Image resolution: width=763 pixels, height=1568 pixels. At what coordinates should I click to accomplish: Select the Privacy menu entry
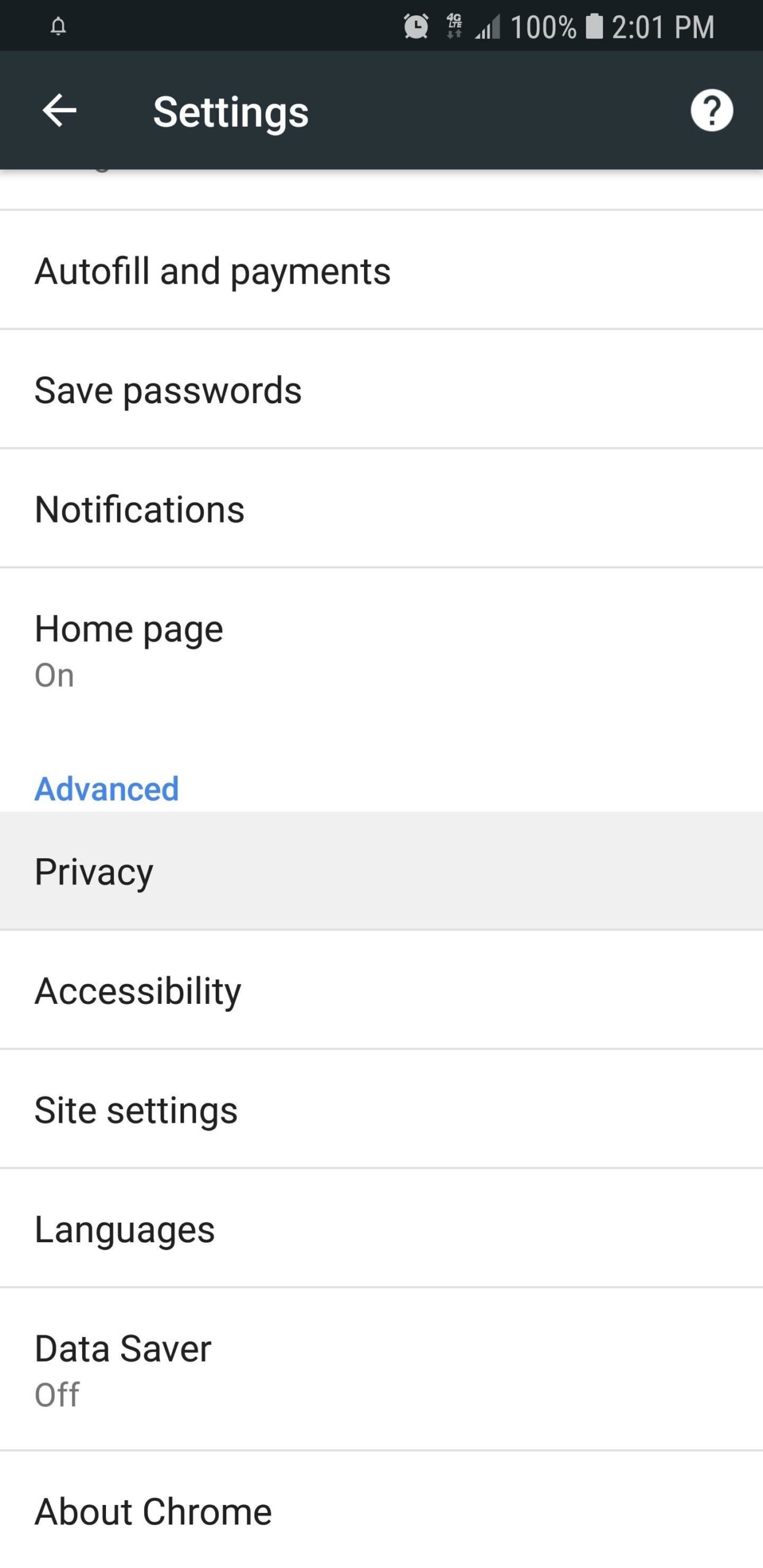click(245, 870)
